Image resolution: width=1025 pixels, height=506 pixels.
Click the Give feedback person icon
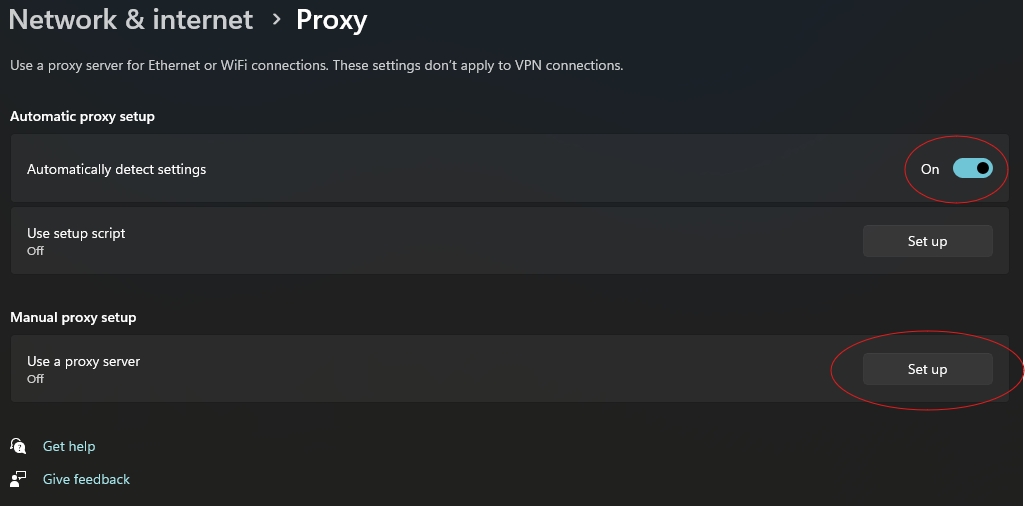click(18, 479)
